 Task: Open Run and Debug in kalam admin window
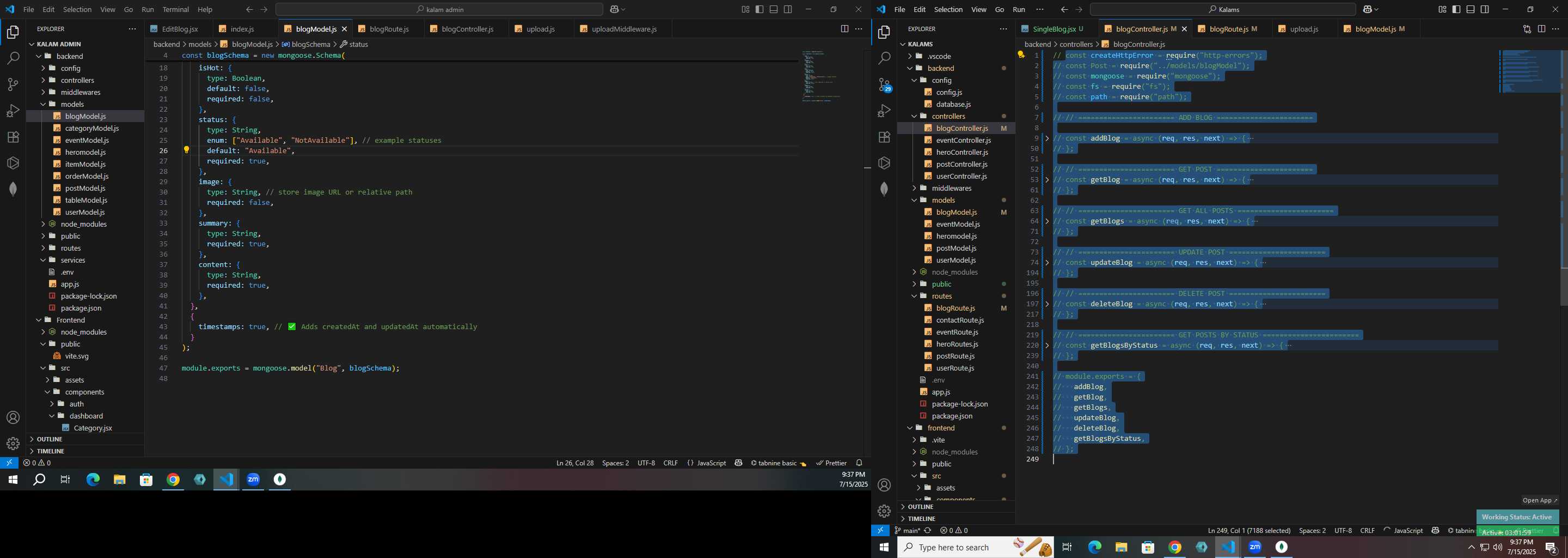(x=13, y=111)
